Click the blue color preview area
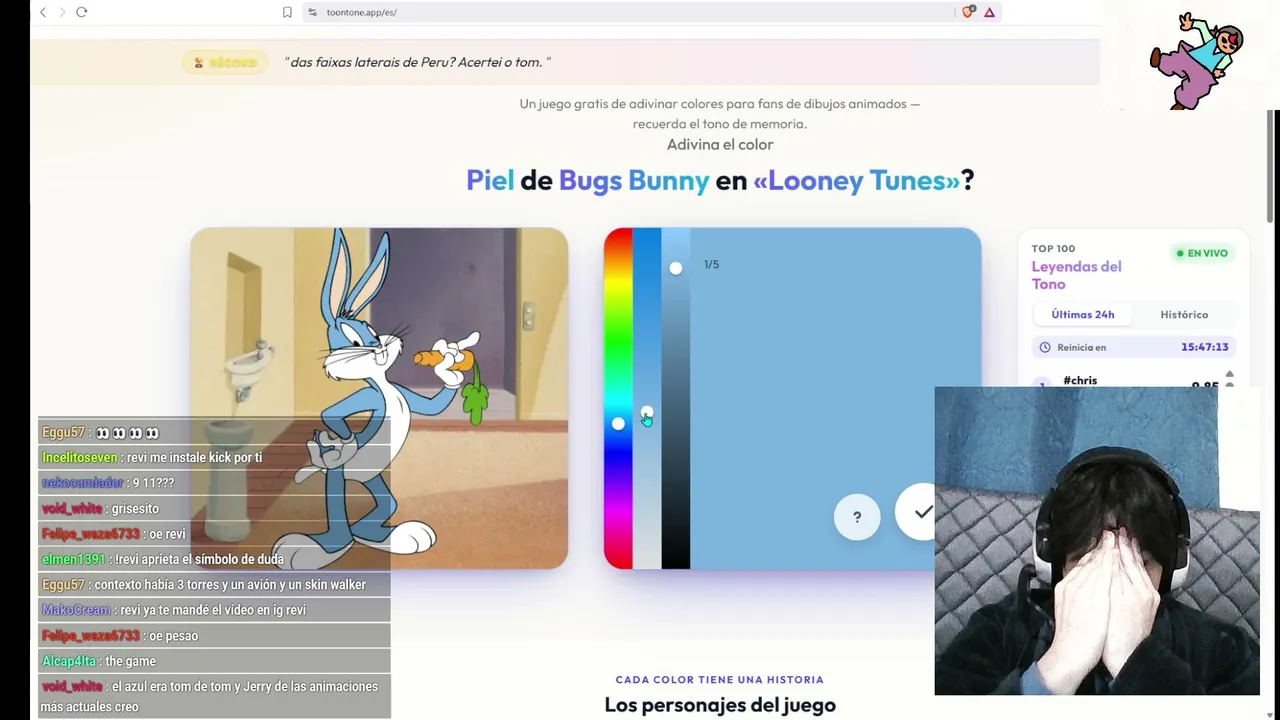This screenshot has height=720, width=1280. 835,398
